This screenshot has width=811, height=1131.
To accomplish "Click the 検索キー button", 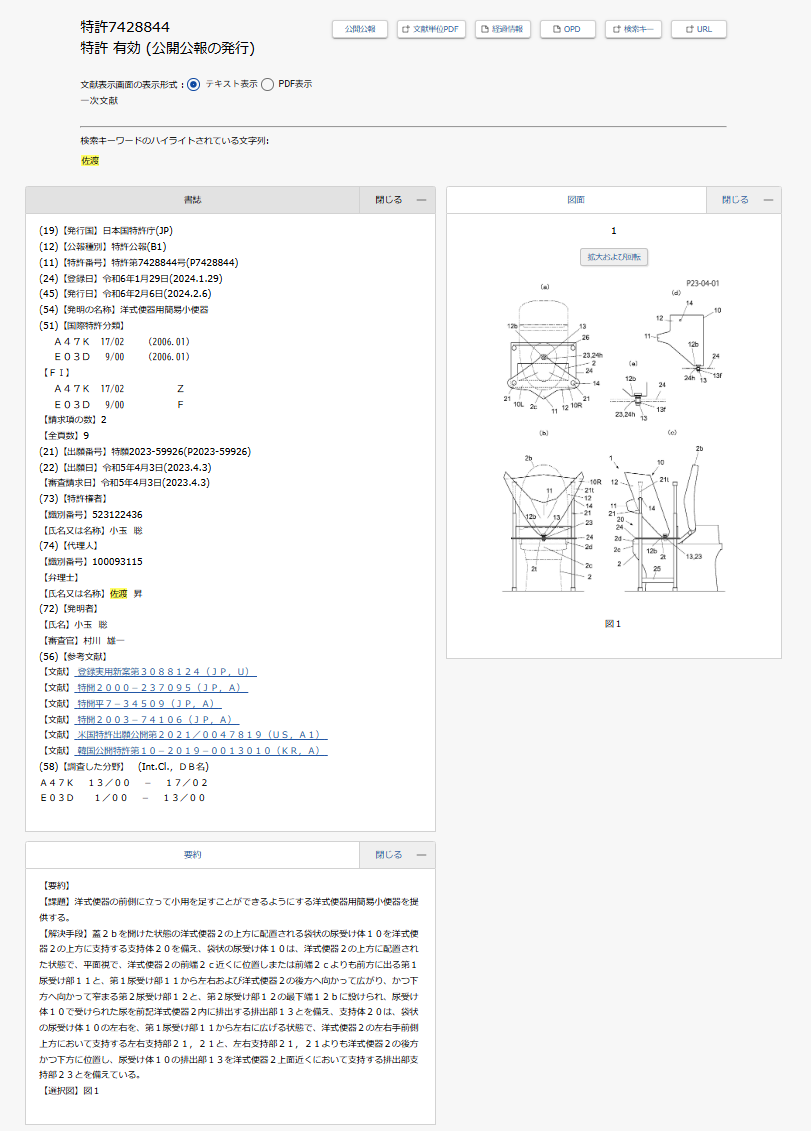I will pos(633,29).
